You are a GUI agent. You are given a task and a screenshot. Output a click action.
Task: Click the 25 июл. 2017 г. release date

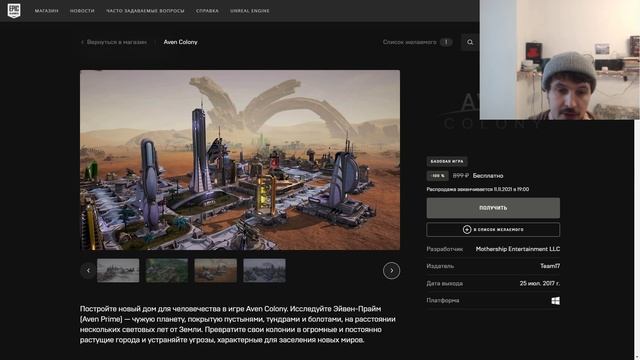[540, 283]
